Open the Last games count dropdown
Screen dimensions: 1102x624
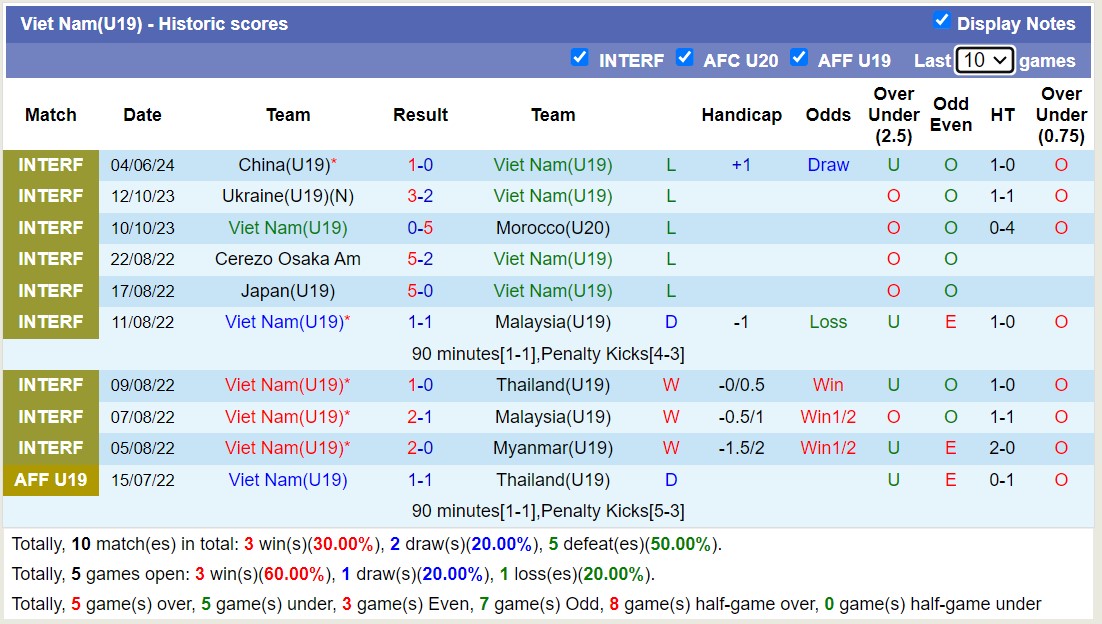(984, 60)
